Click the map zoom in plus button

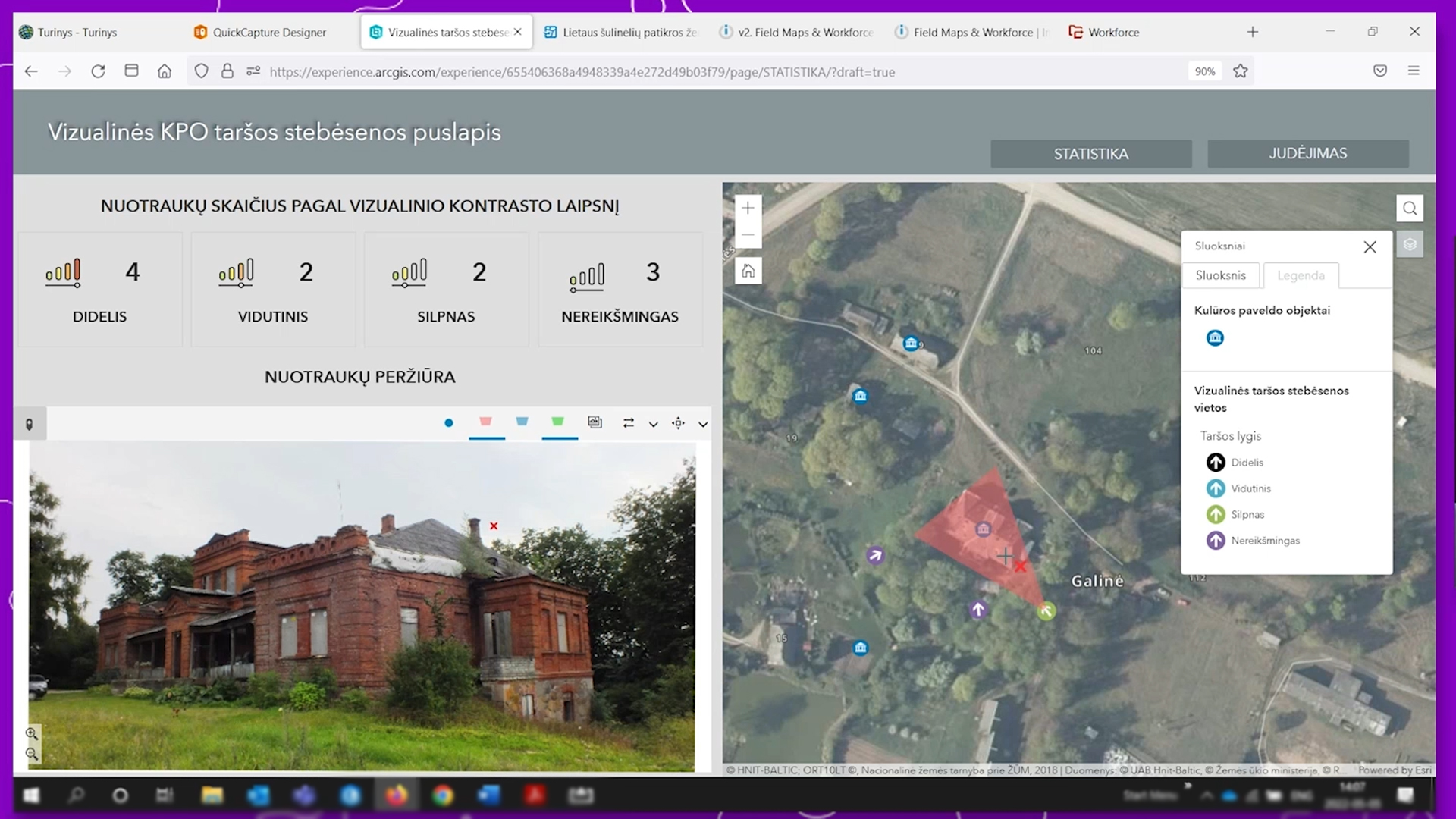pos(748,208)
